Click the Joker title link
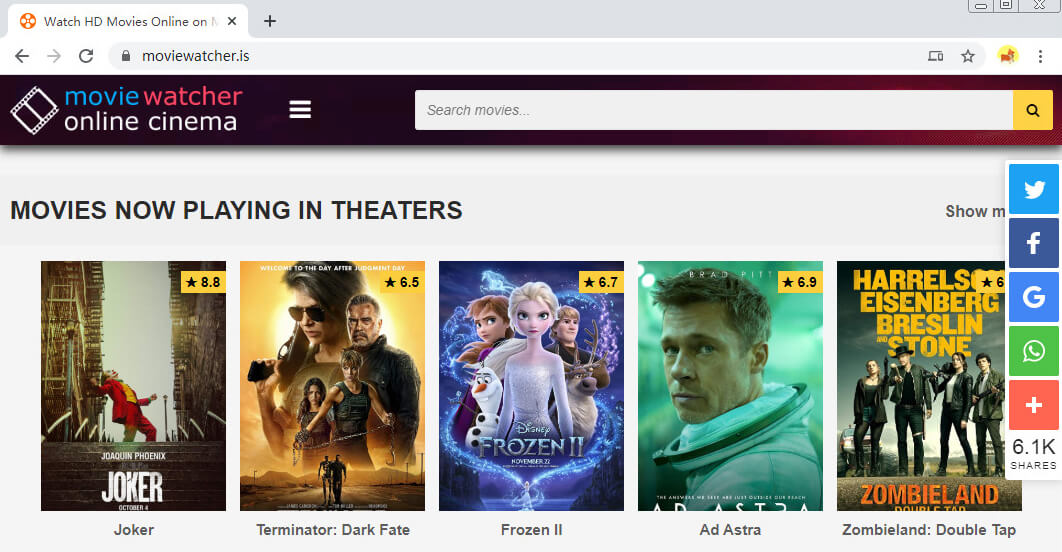This screenshot has width=1062, height=552. [133, 530]
